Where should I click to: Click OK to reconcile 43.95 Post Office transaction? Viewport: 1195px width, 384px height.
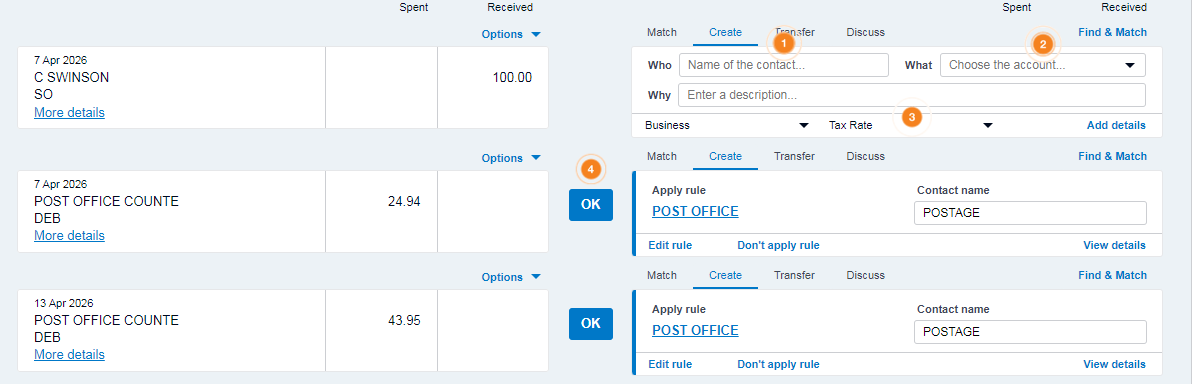point(591,324)
